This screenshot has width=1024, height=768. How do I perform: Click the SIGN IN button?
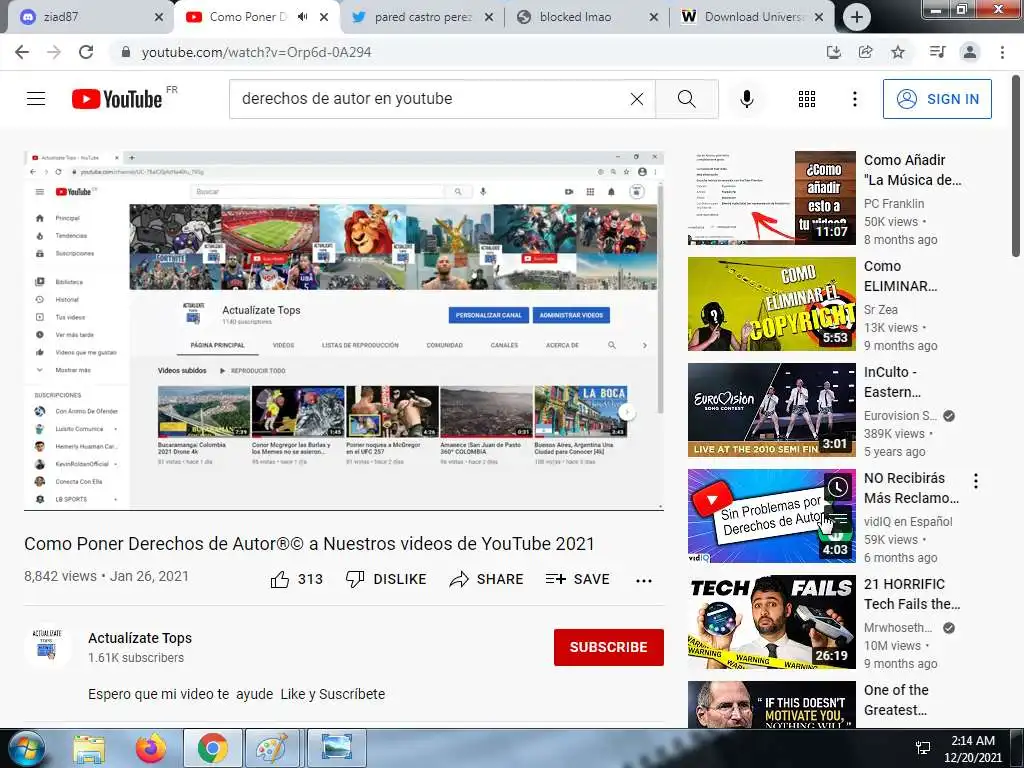[937, 99]
